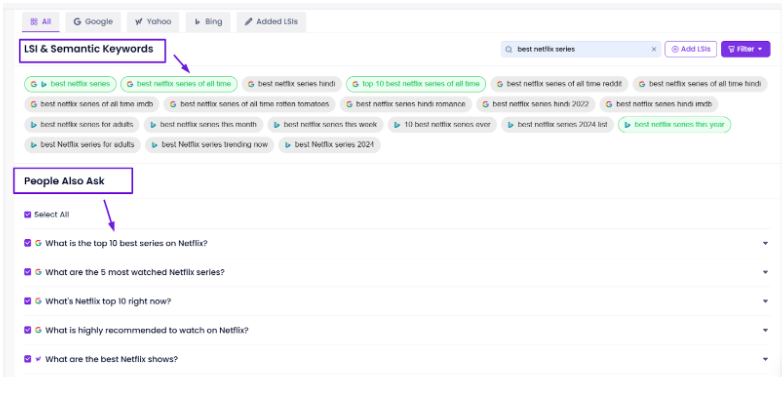Viewport: 782px width, 415px height.
Task: Select chip best netflix series of all time imdb
Action: tap(92, 104)
